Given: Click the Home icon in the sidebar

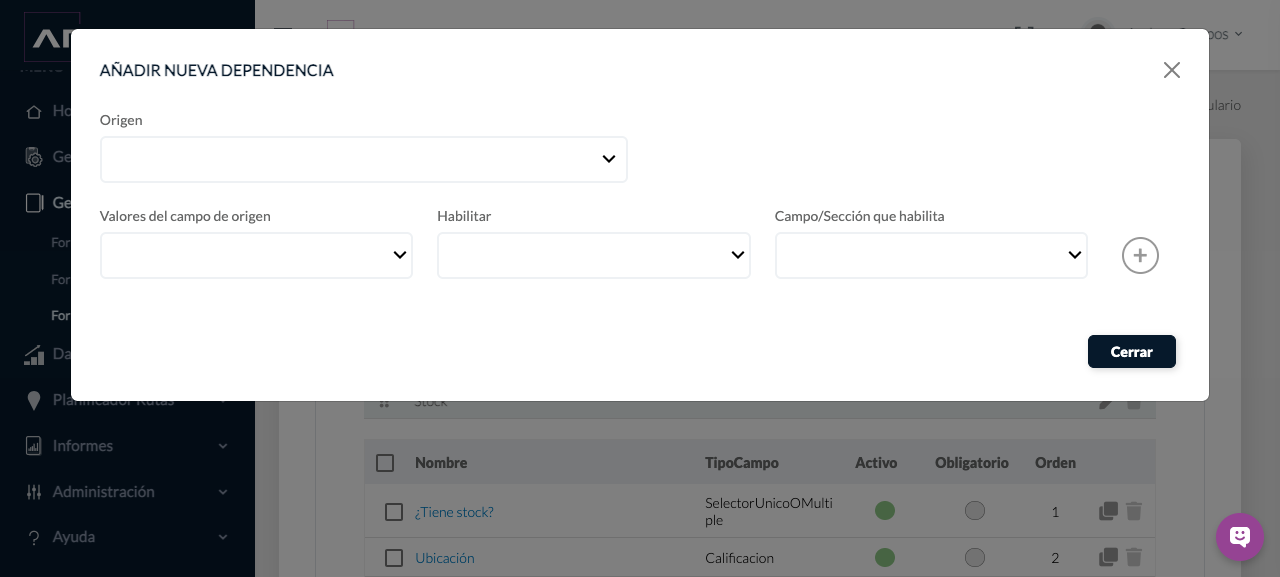Looking at the screenshot, I should [34, 111].
